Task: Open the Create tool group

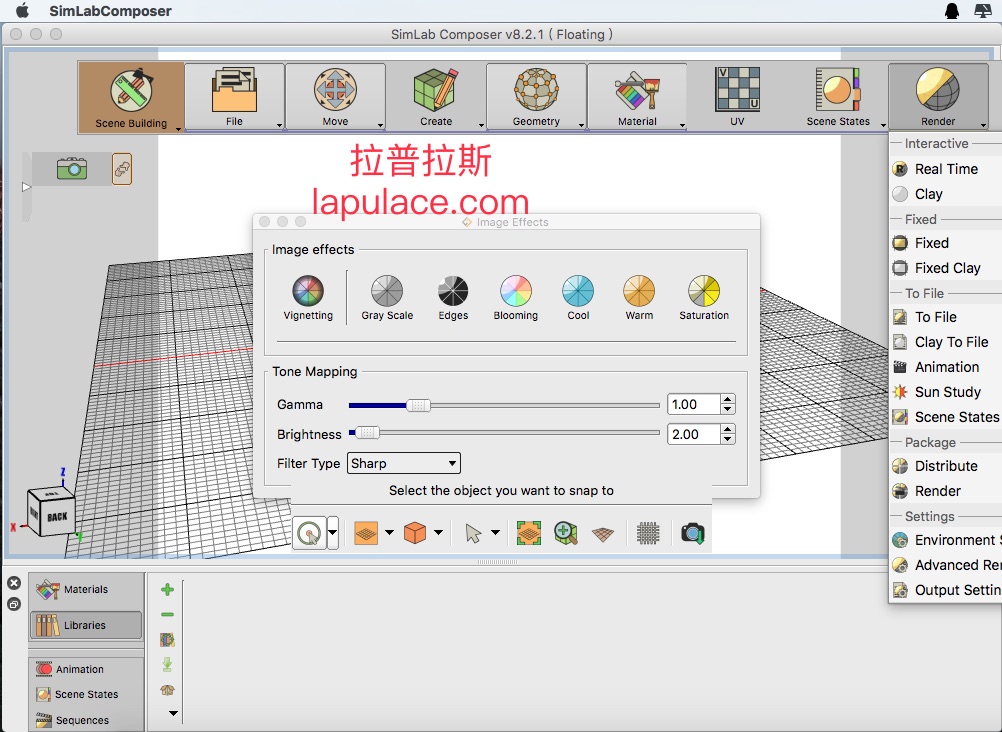Action: click(436, 97)
